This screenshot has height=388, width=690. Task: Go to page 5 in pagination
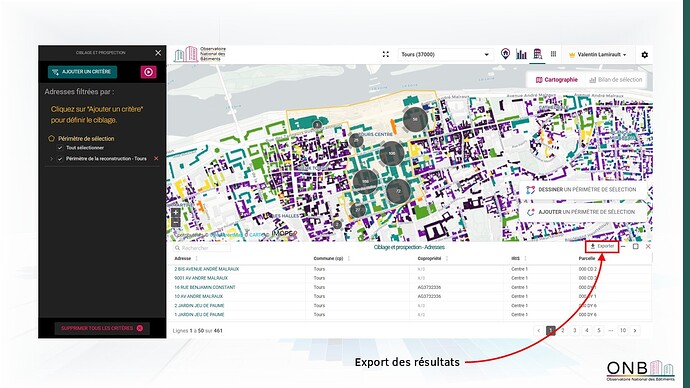[598, 330]
